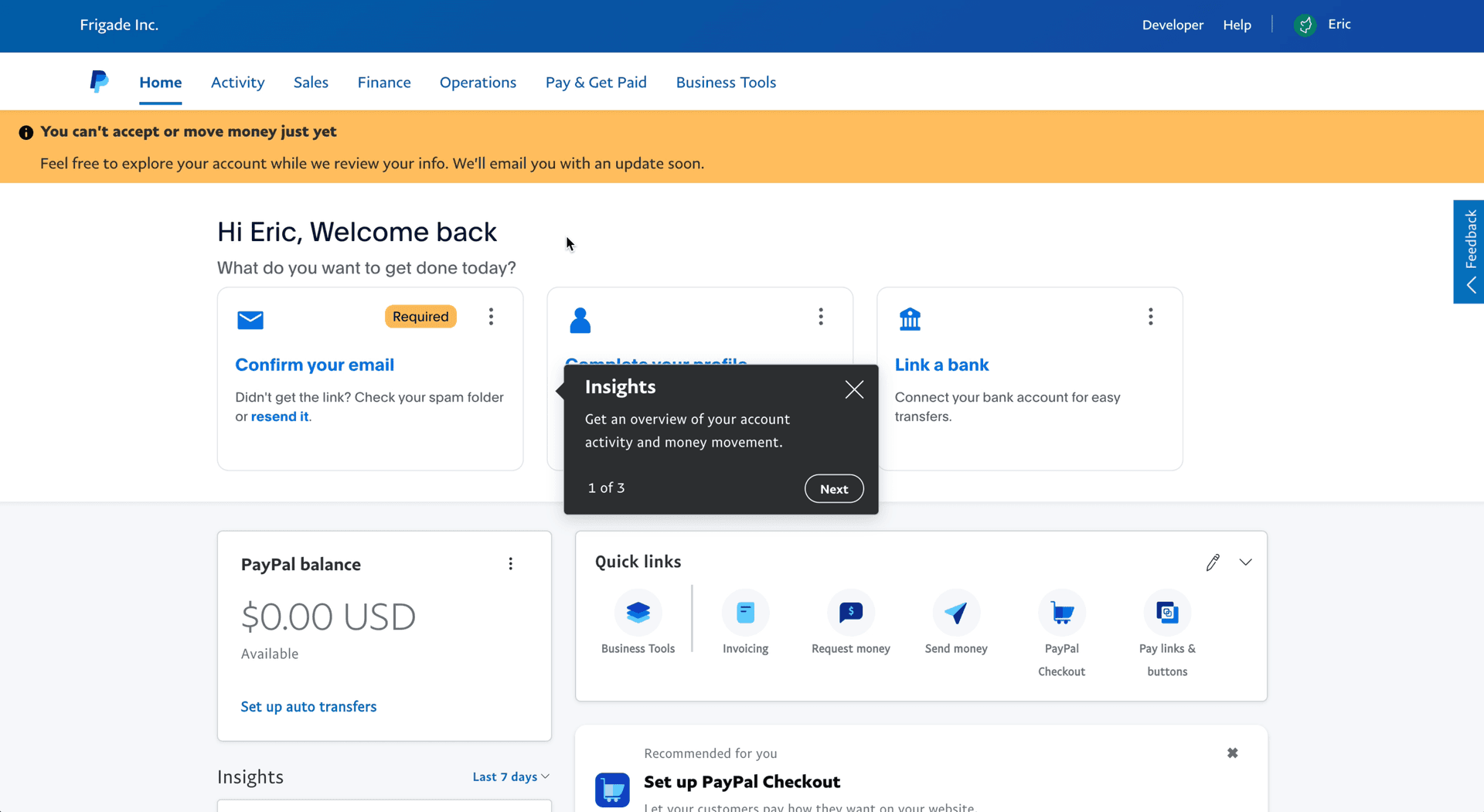1484x812 pixels.
Task: Click the Request money icon
Action: (850, 613)
